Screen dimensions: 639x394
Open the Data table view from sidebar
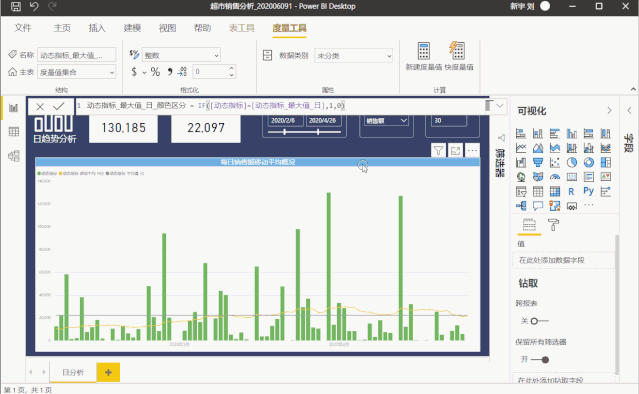point(13,132)
